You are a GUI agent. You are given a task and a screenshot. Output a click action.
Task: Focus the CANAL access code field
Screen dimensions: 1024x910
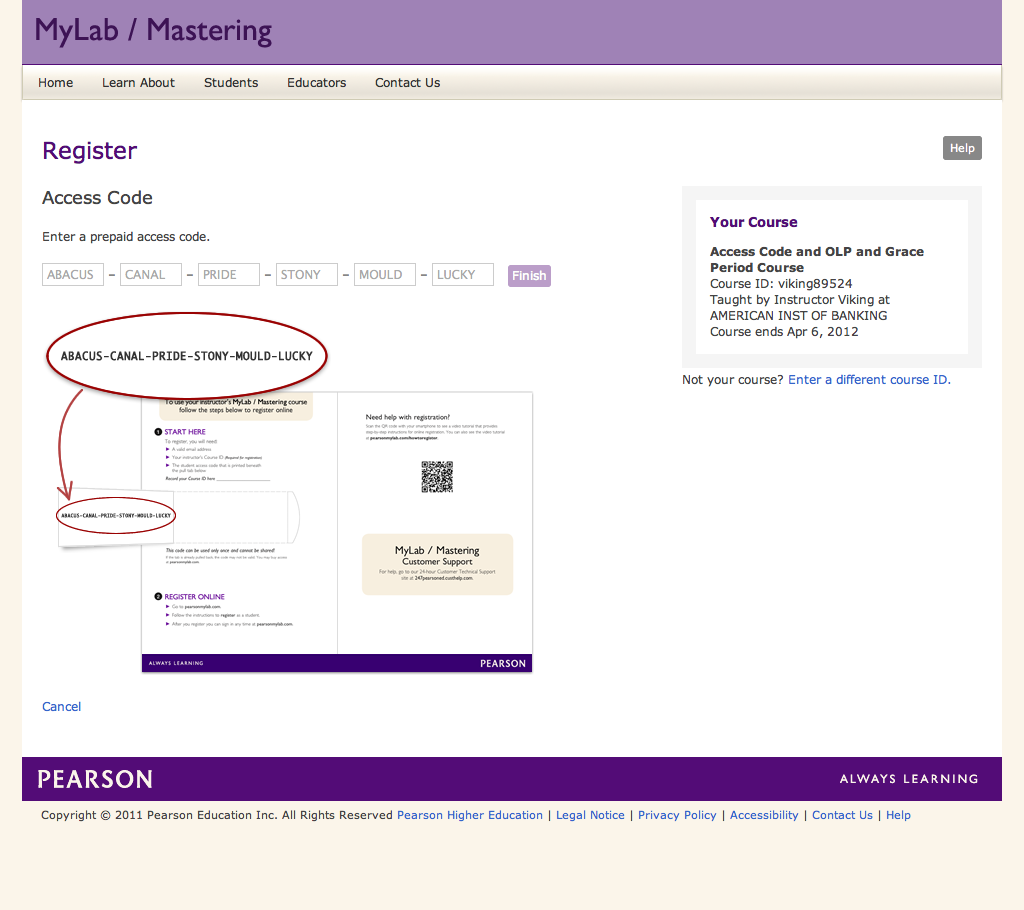(151, 274)
